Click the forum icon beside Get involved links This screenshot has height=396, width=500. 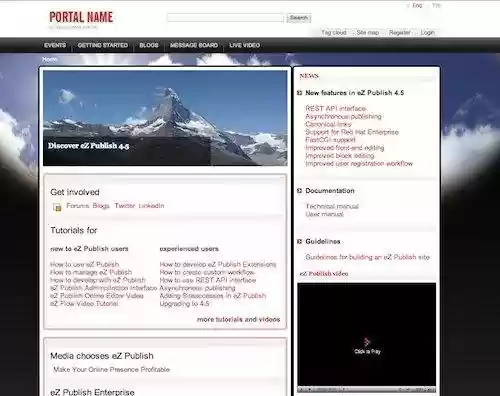point(57,207)
